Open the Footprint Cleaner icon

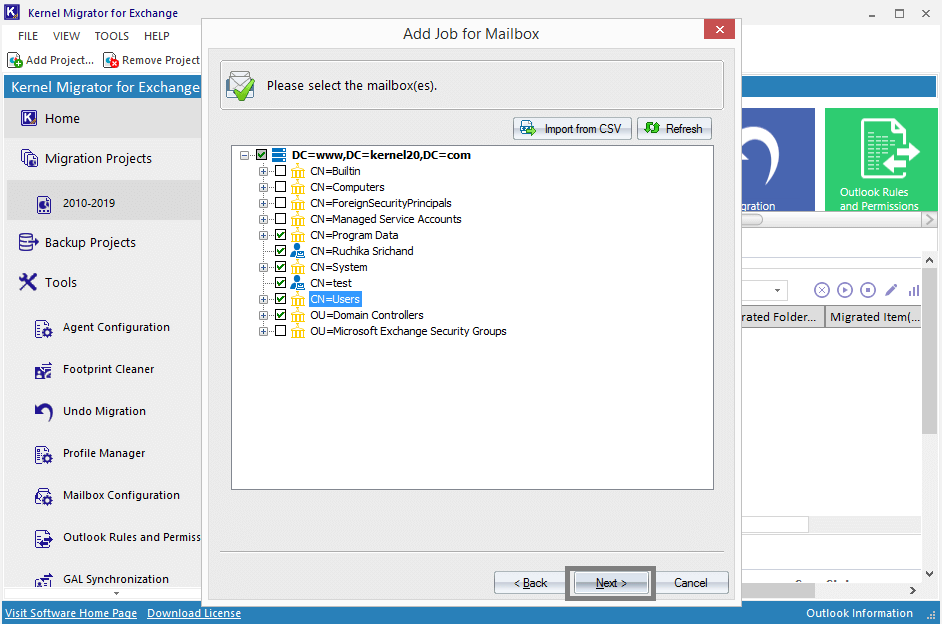43,370
